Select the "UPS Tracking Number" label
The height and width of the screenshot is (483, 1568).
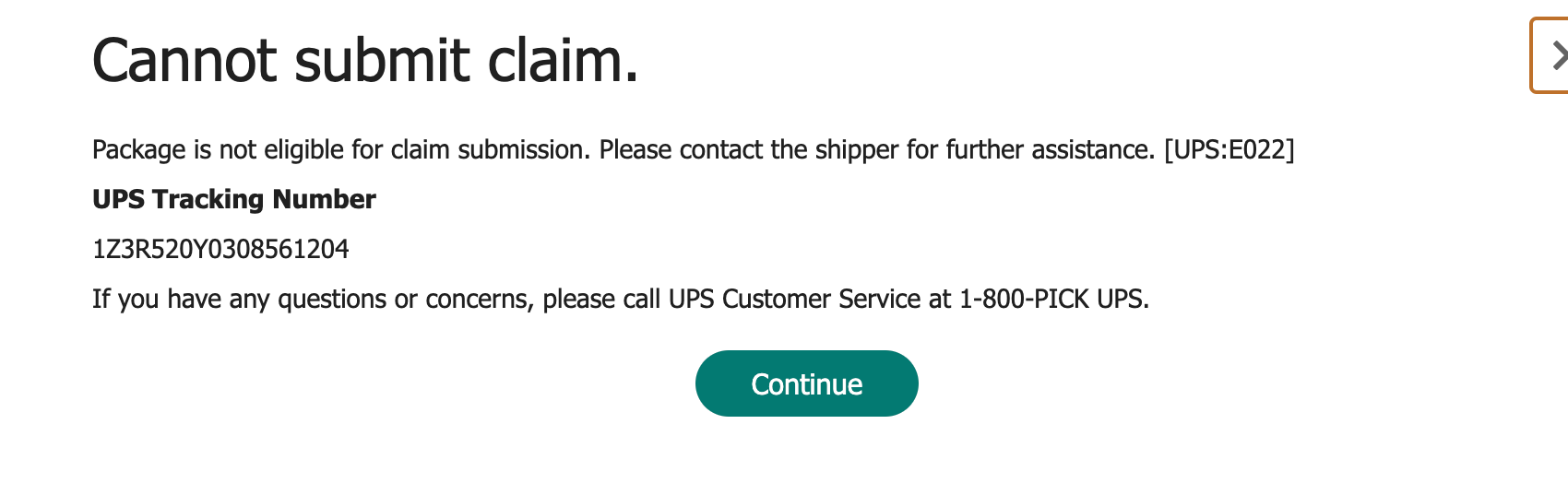point(234,199)
